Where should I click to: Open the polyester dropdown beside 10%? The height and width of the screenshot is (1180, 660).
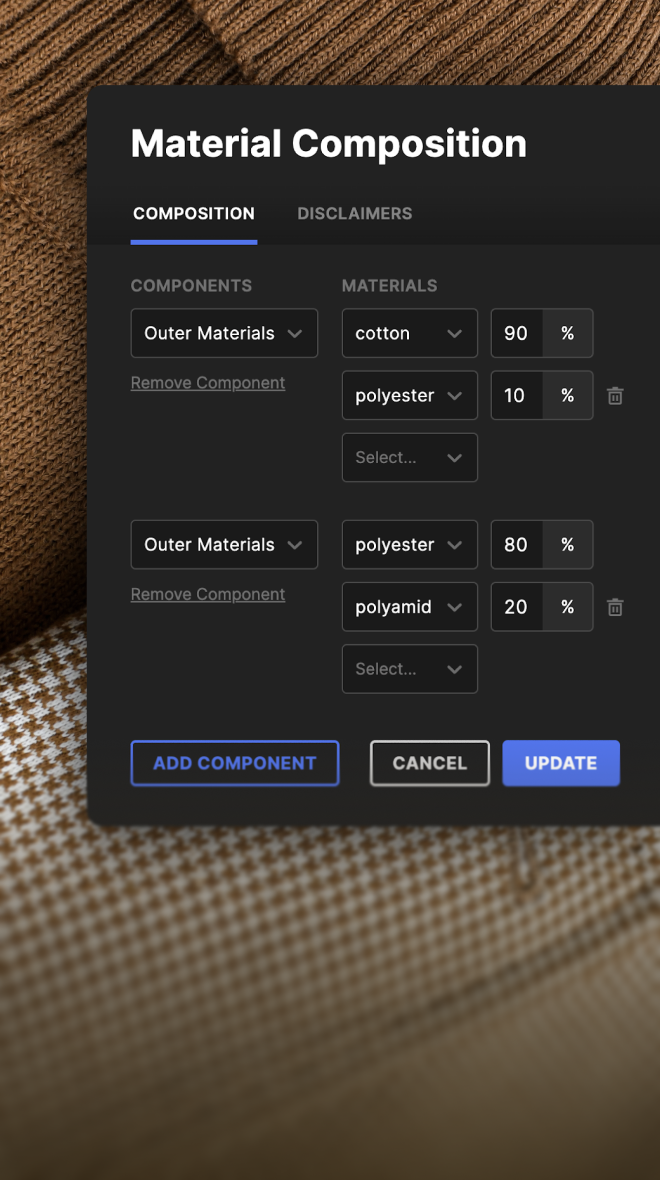click(409, 396)
